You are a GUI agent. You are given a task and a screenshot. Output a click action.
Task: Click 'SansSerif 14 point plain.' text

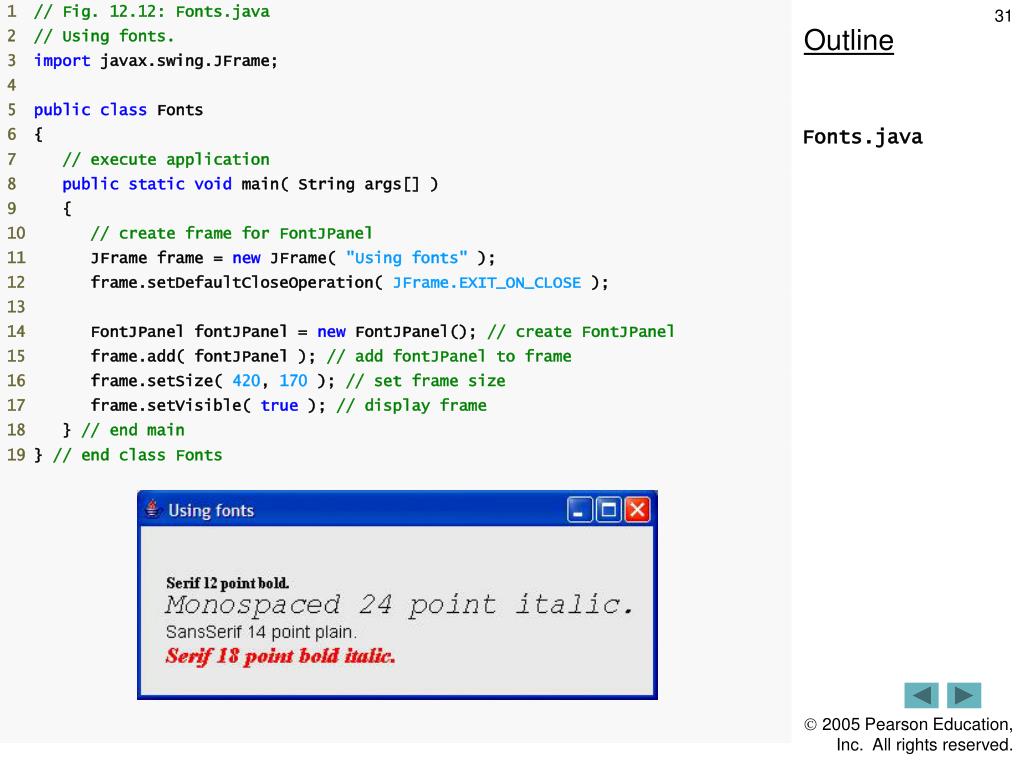(261, 632)
